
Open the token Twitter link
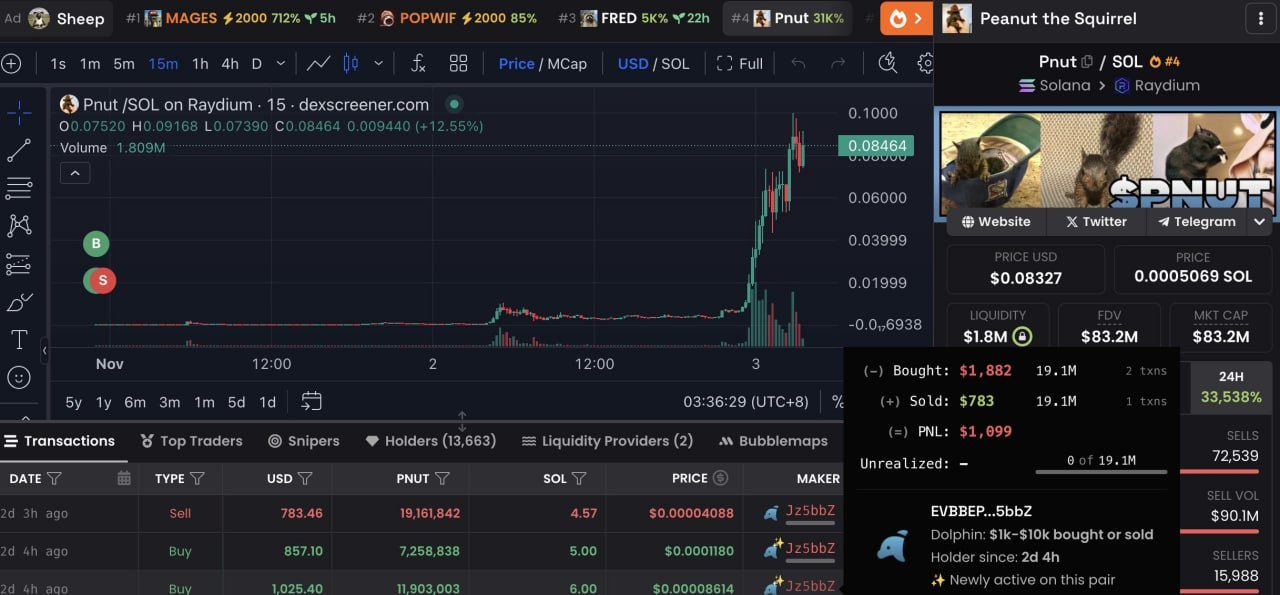tap(1096, 222)
